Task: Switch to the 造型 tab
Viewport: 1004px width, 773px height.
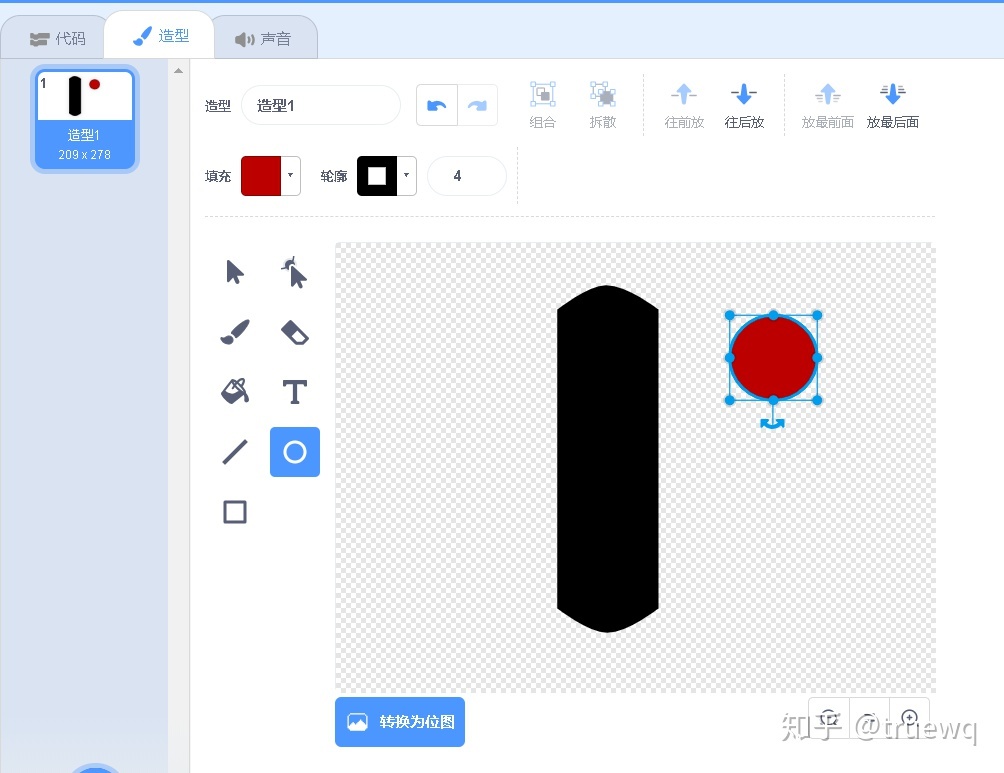Action: click(160, 35)
